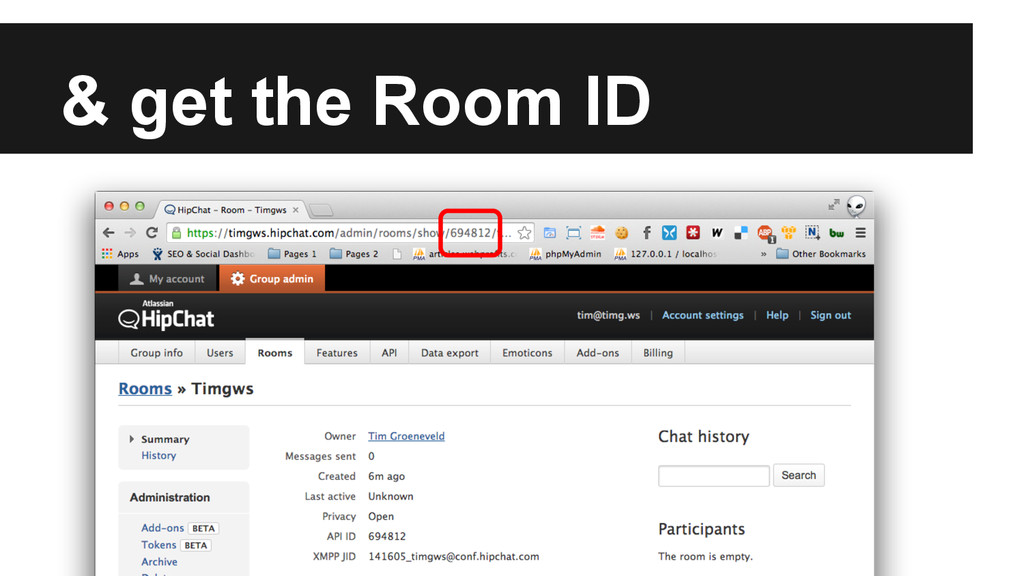Click the 'Sign out' link

pos(831,315)
